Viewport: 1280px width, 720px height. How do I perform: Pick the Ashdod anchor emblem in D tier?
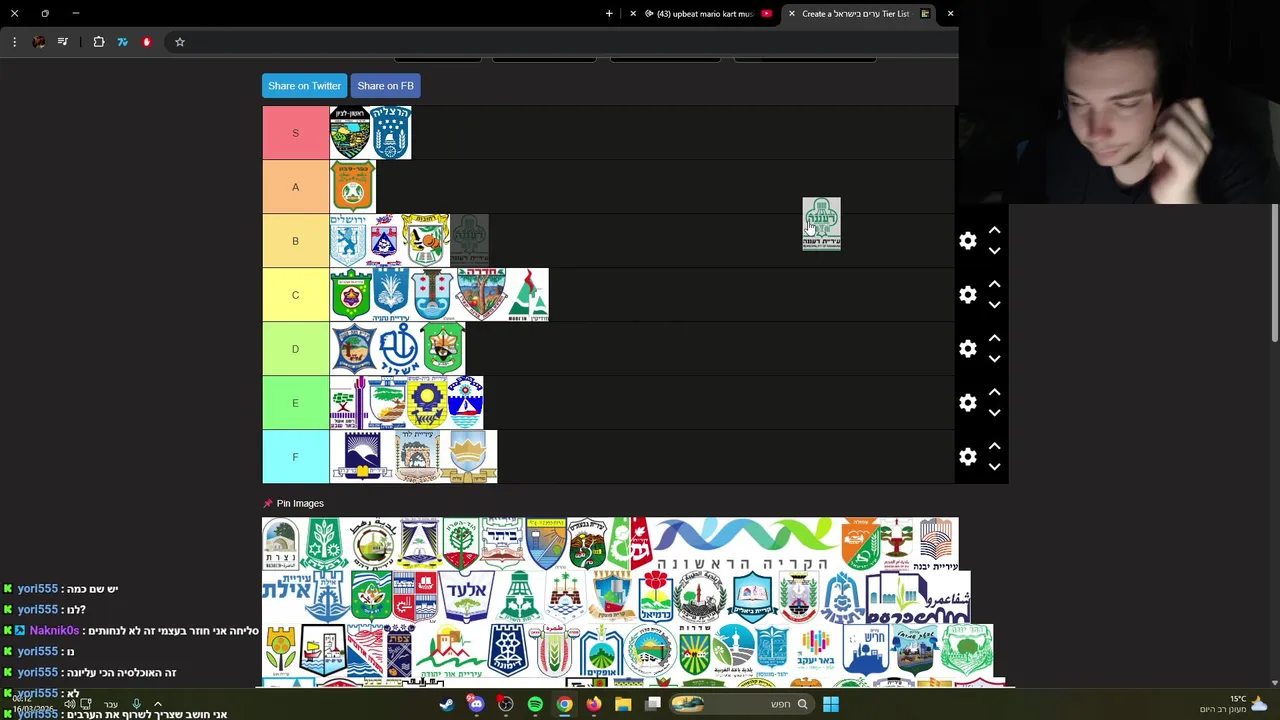tap(399, 349)
